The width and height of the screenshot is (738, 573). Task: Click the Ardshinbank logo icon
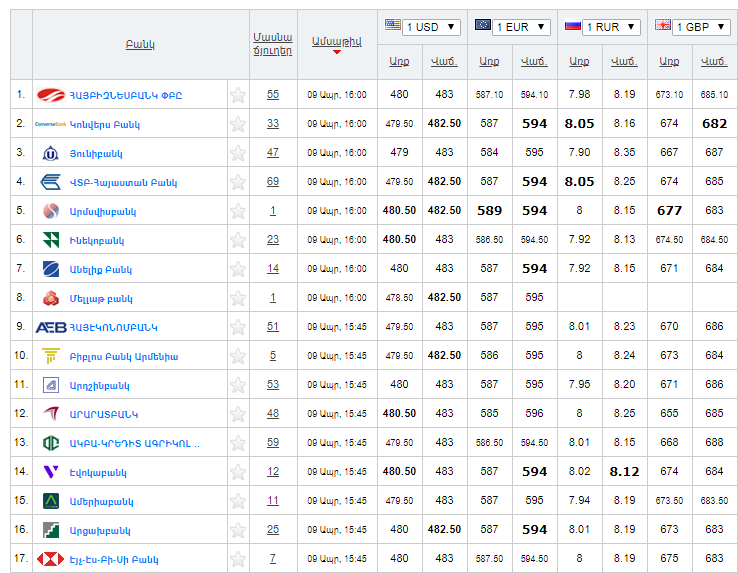(51, 385)
